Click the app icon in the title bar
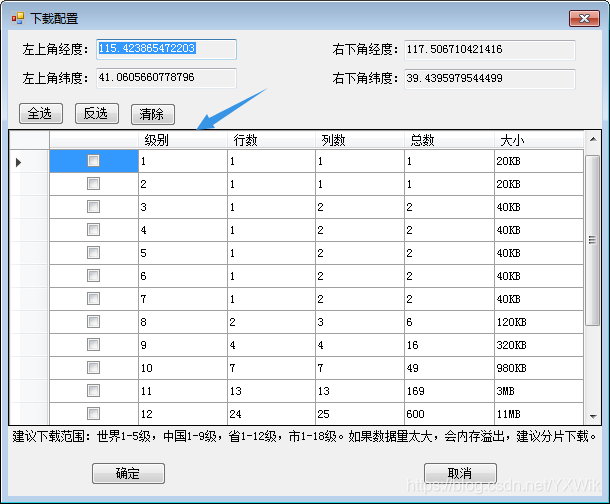Image resolution: width=610 pixels, height=504 pixels. click(18, 18)
